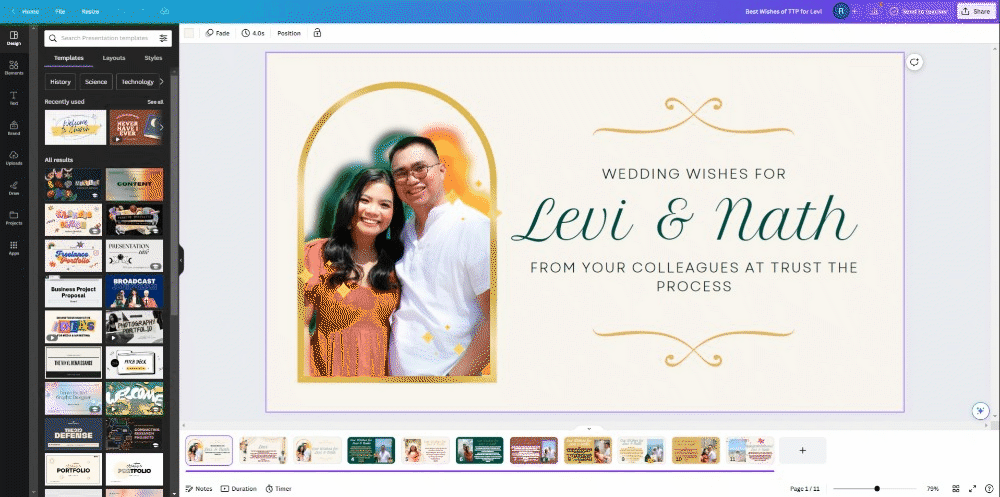
Task: Open the Apps panel
Action: (x=14, y=248)
